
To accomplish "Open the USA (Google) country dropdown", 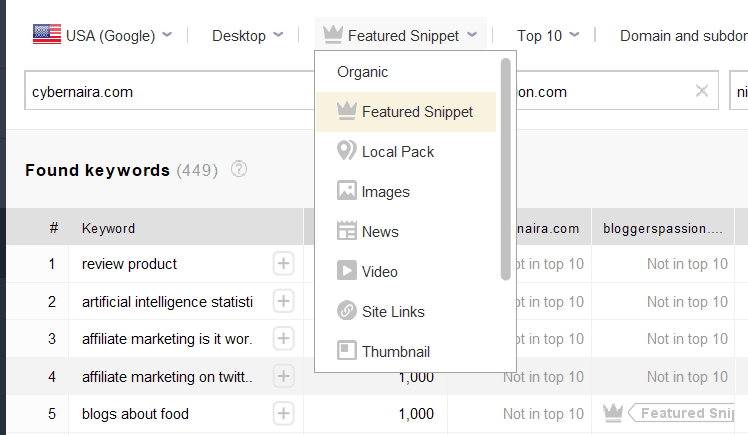I will (102, 36).
